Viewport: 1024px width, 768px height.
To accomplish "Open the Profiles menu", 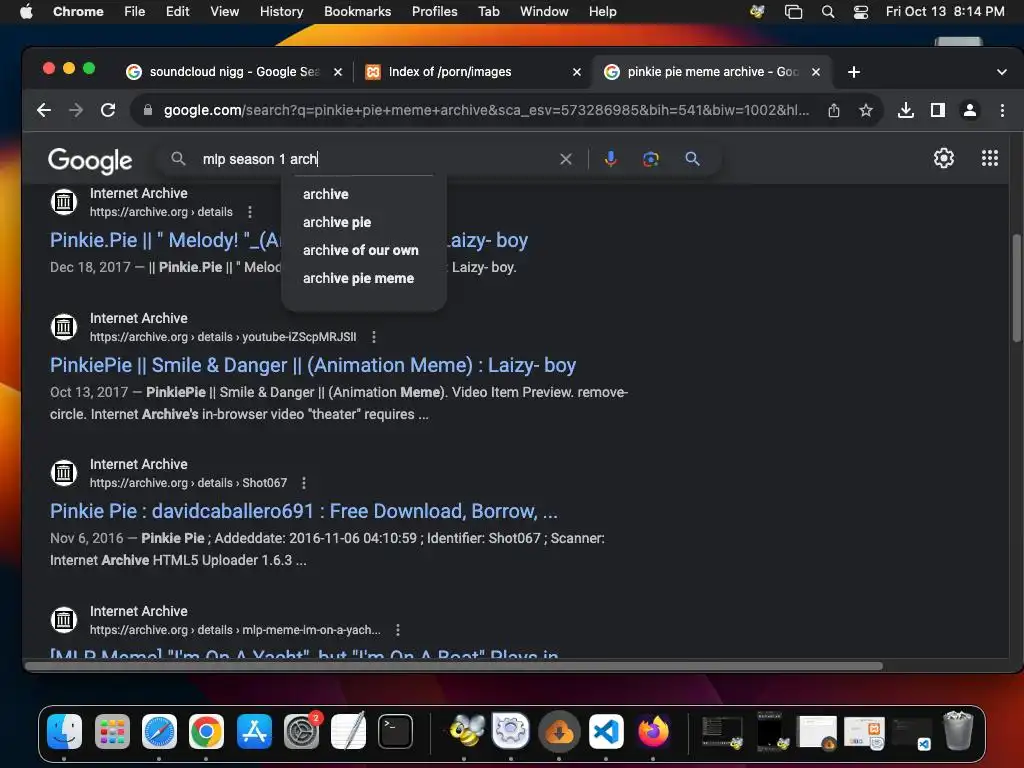I will point(434,11).
